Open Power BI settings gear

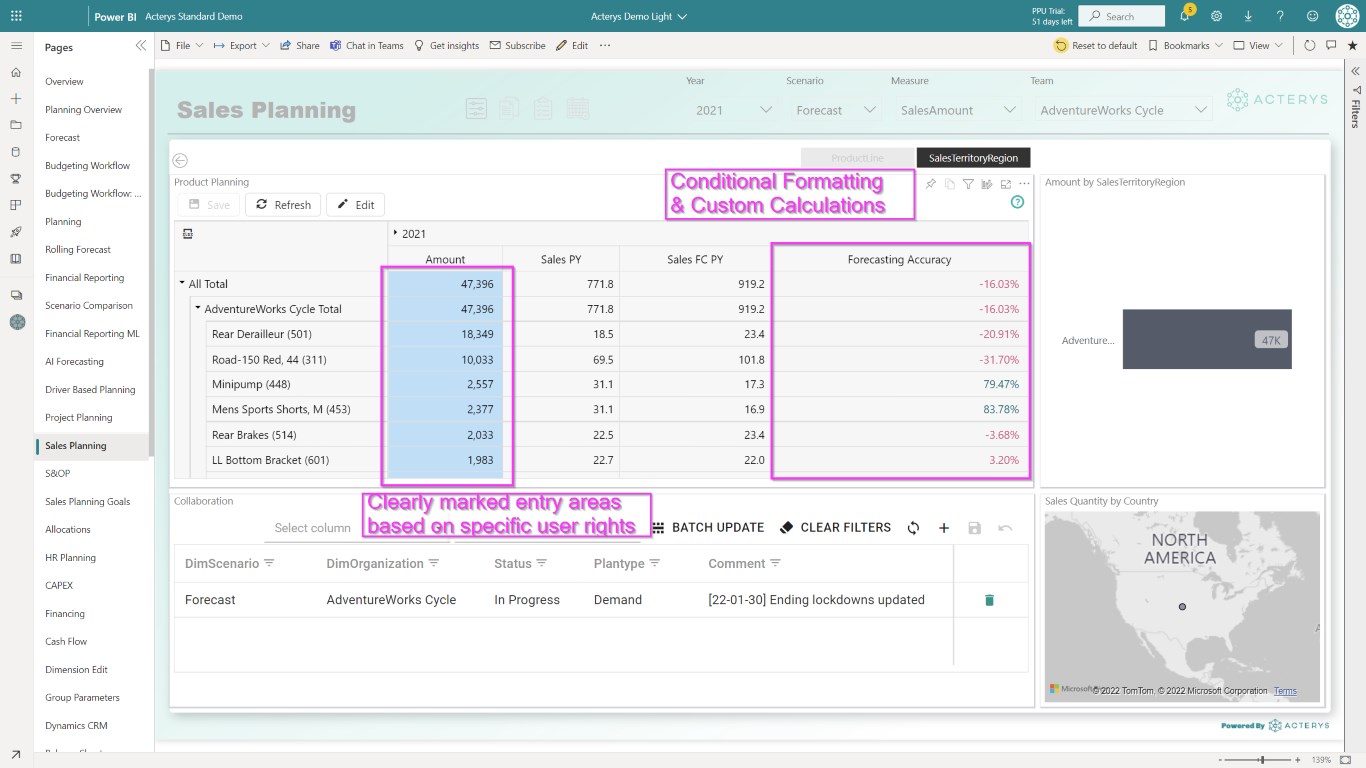(x=1216, y=16)
